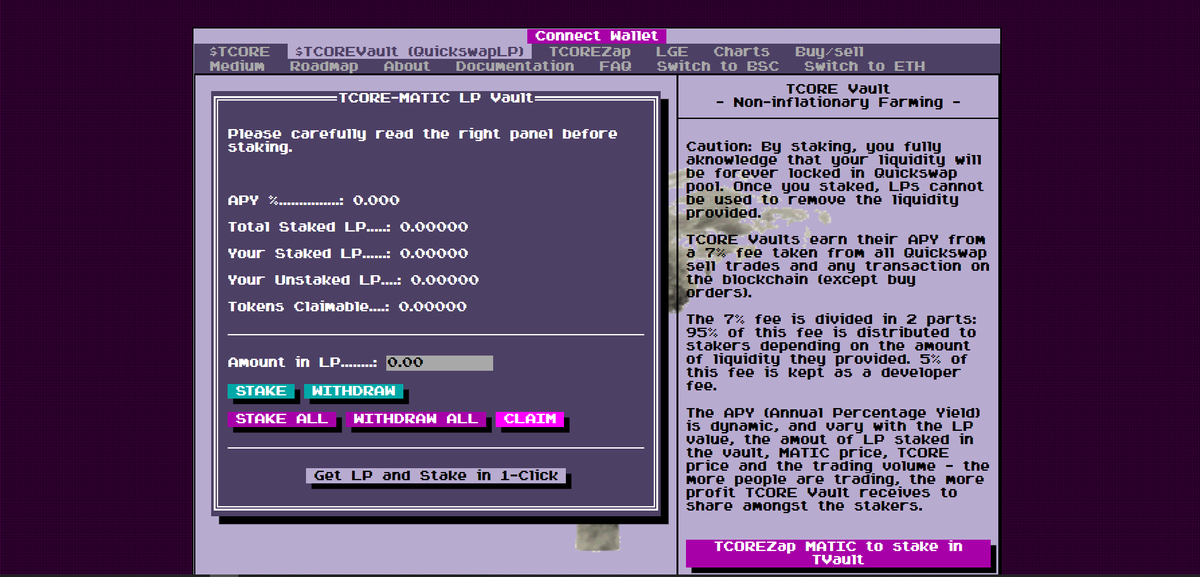Click the teal WITHDRAW button
The height and width of the screenshot is (577, 1200).
[353, 391]
